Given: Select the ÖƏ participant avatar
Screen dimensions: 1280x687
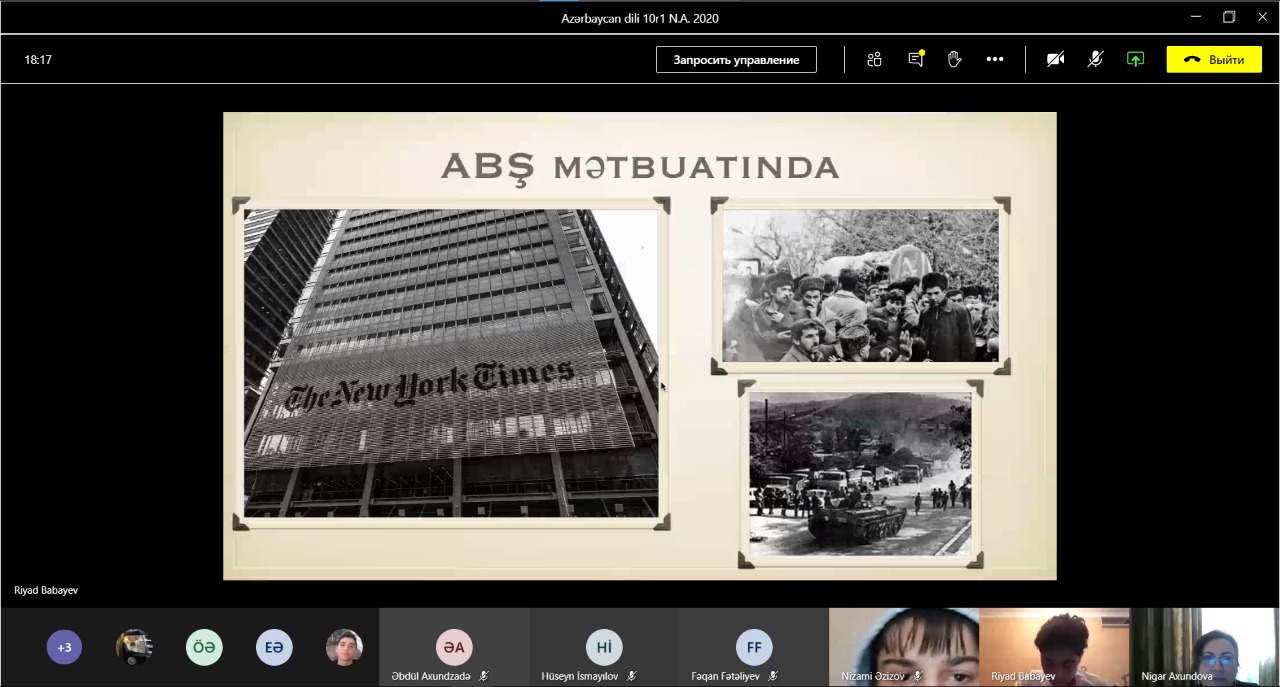Looking at the screenshot, I should tap(204, 648).
